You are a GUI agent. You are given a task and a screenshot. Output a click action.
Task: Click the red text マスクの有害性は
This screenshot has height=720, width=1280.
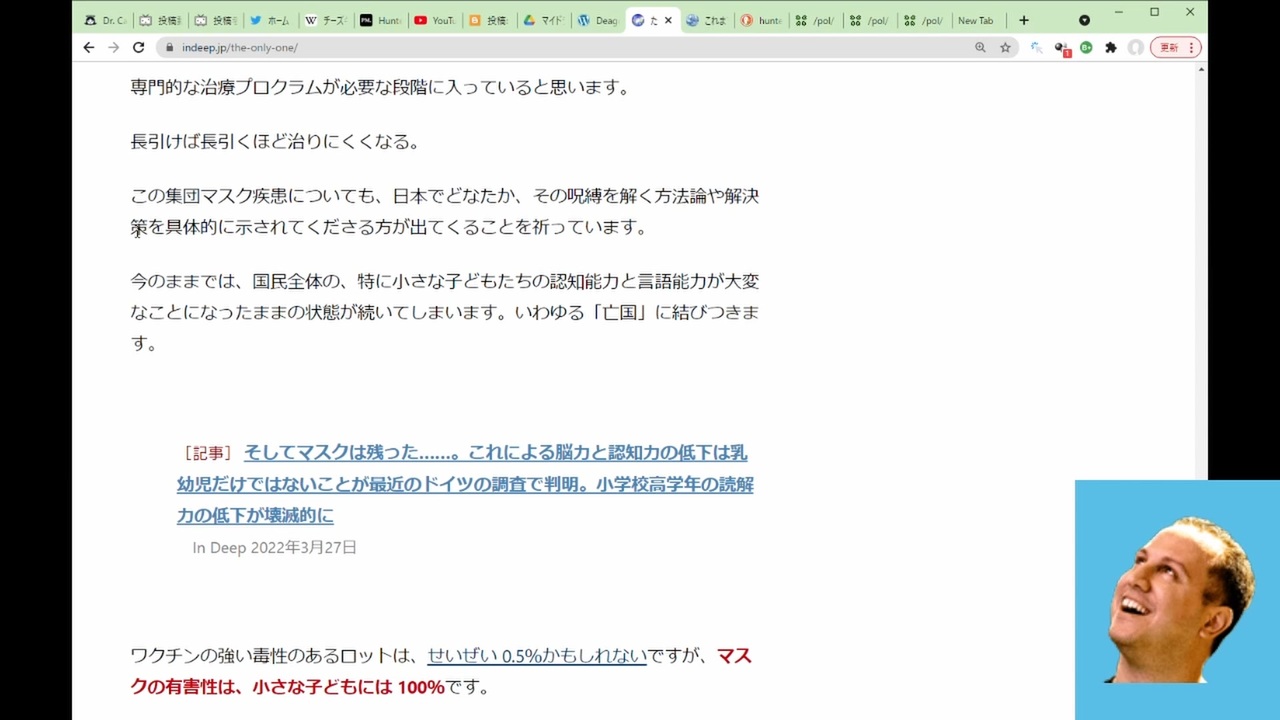[x=441, y=671]
